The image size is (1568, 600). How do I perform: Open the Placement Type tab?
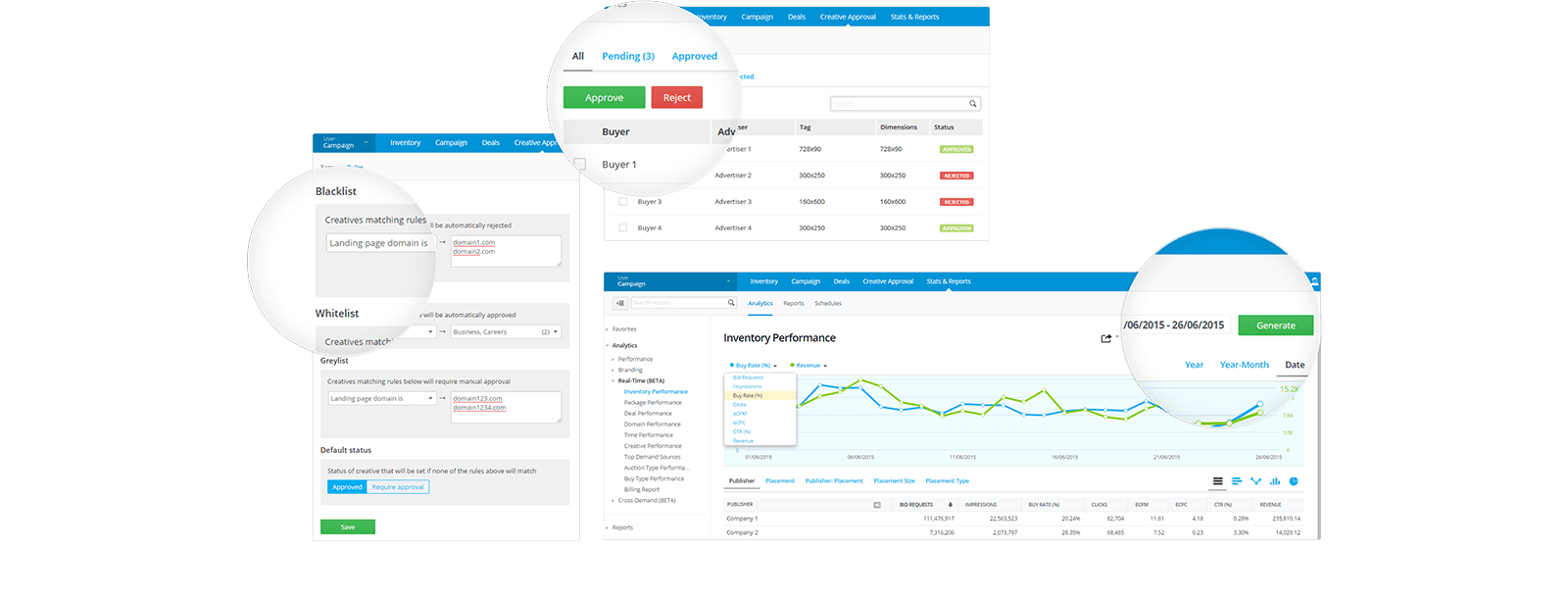948,481
